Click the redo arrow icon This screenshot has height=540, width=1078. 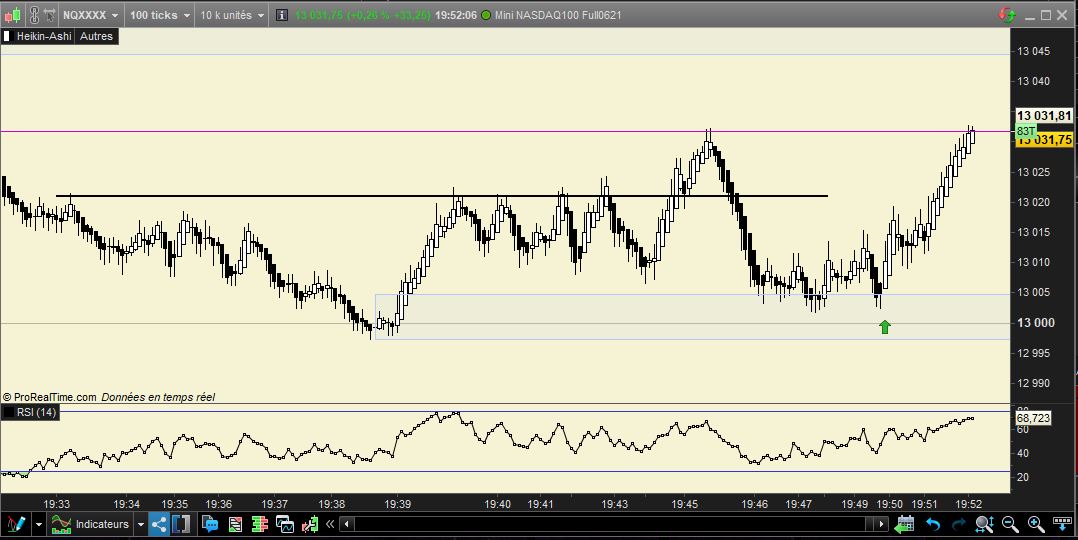click(x=958, y=524)
